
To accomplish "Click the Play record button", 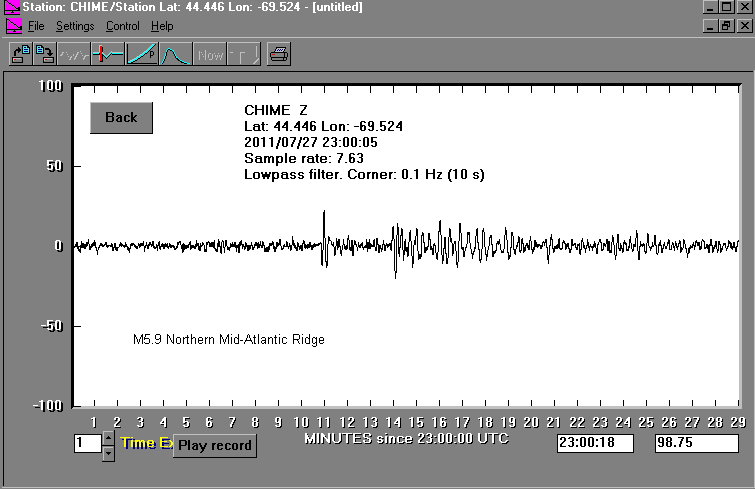I will coord(214,446).
